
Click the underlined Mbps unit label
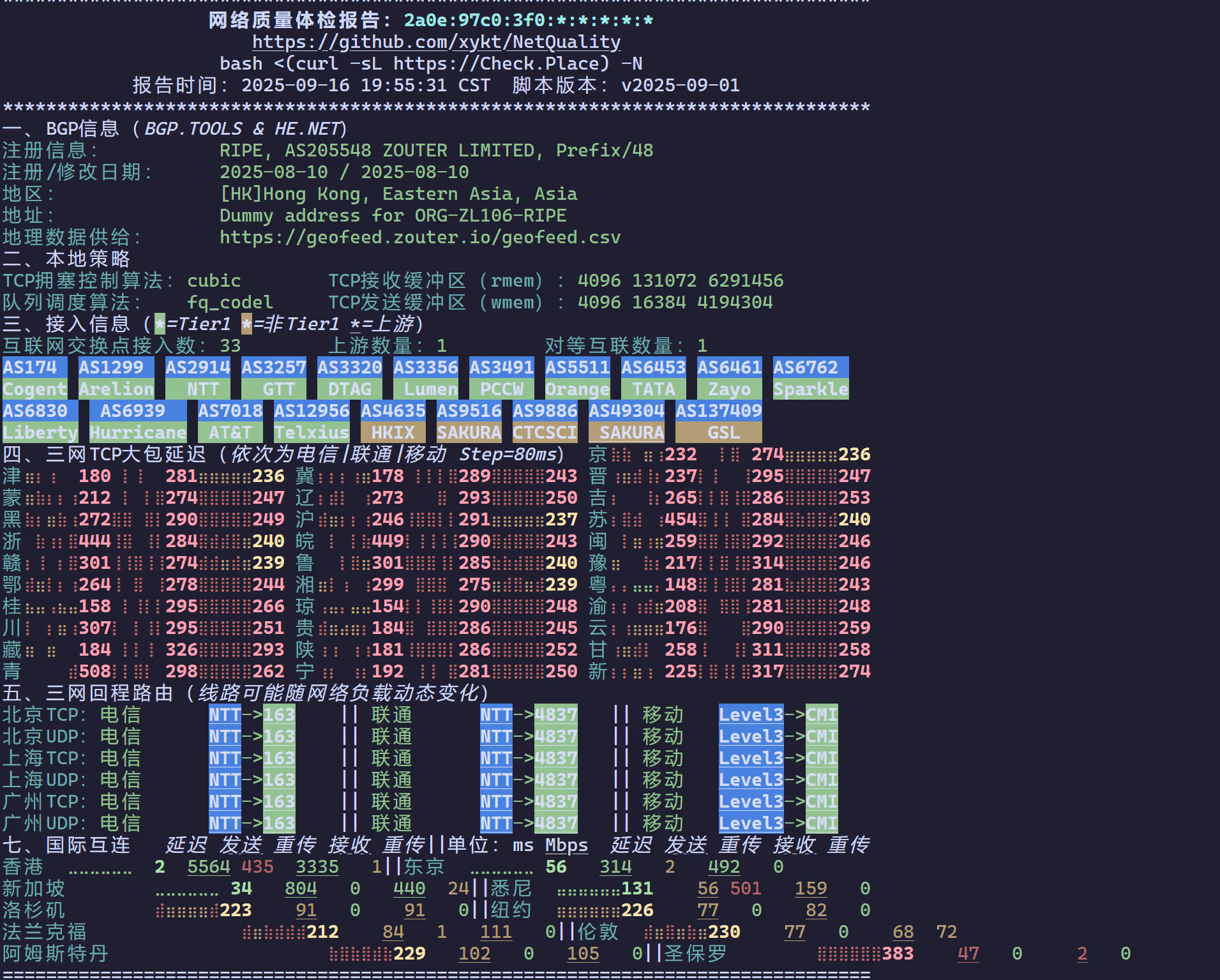[x=566, y=845]
